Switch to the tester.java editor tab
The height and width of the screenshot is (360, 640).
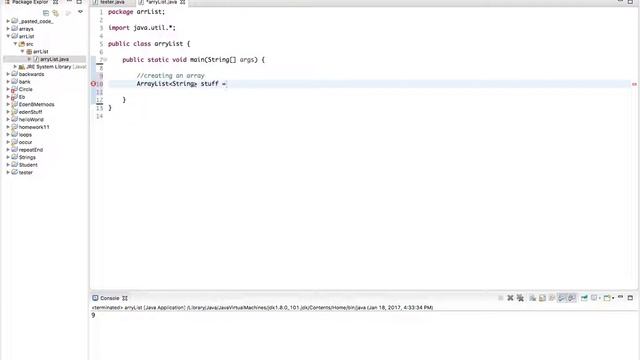pyautogui.click(x=112, y=2)
